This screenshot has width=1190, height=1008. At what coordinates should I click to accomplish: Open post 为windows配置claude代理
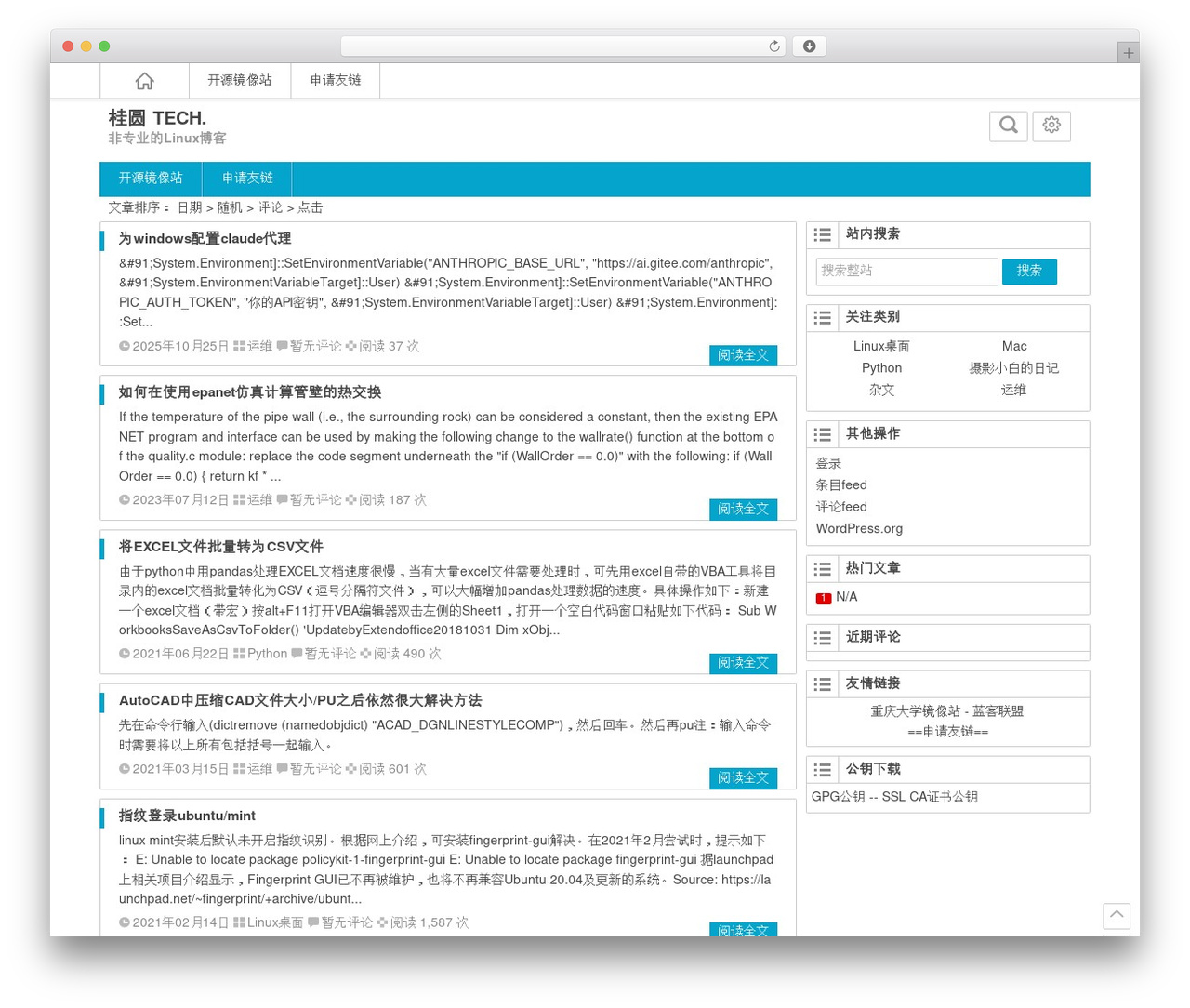click(x=205, y=239)
